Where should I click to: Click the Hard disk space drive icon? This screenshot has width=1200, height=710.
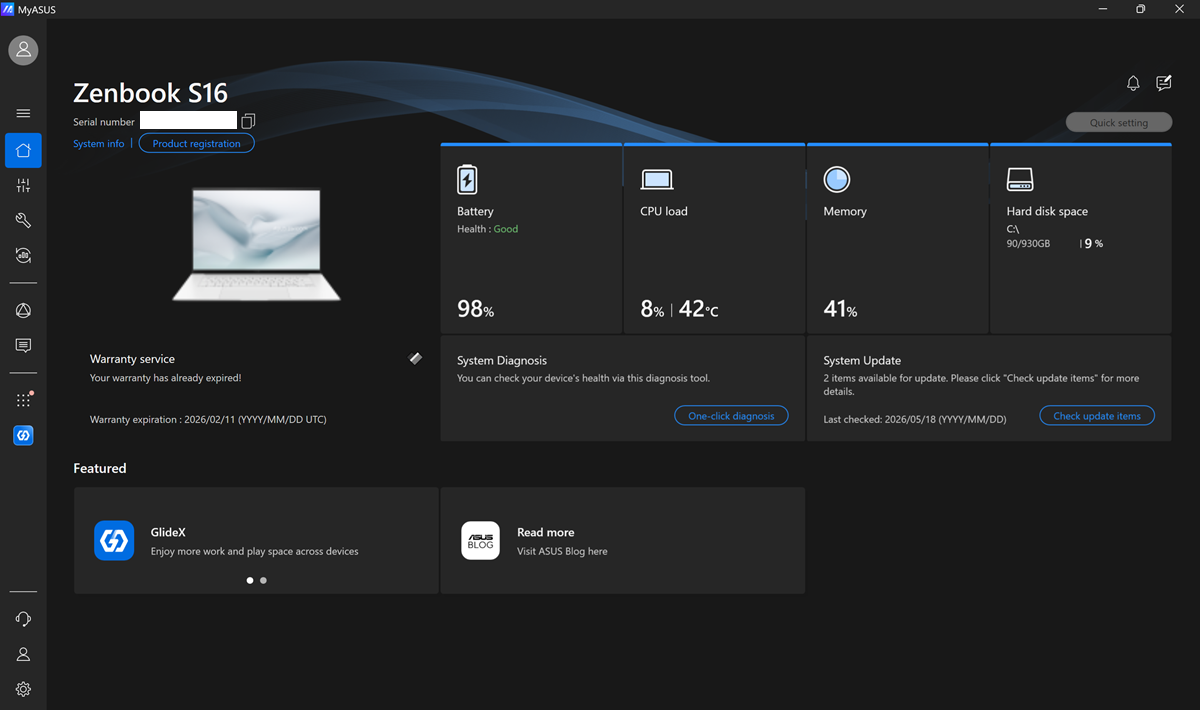click(x=1020, y=180)
